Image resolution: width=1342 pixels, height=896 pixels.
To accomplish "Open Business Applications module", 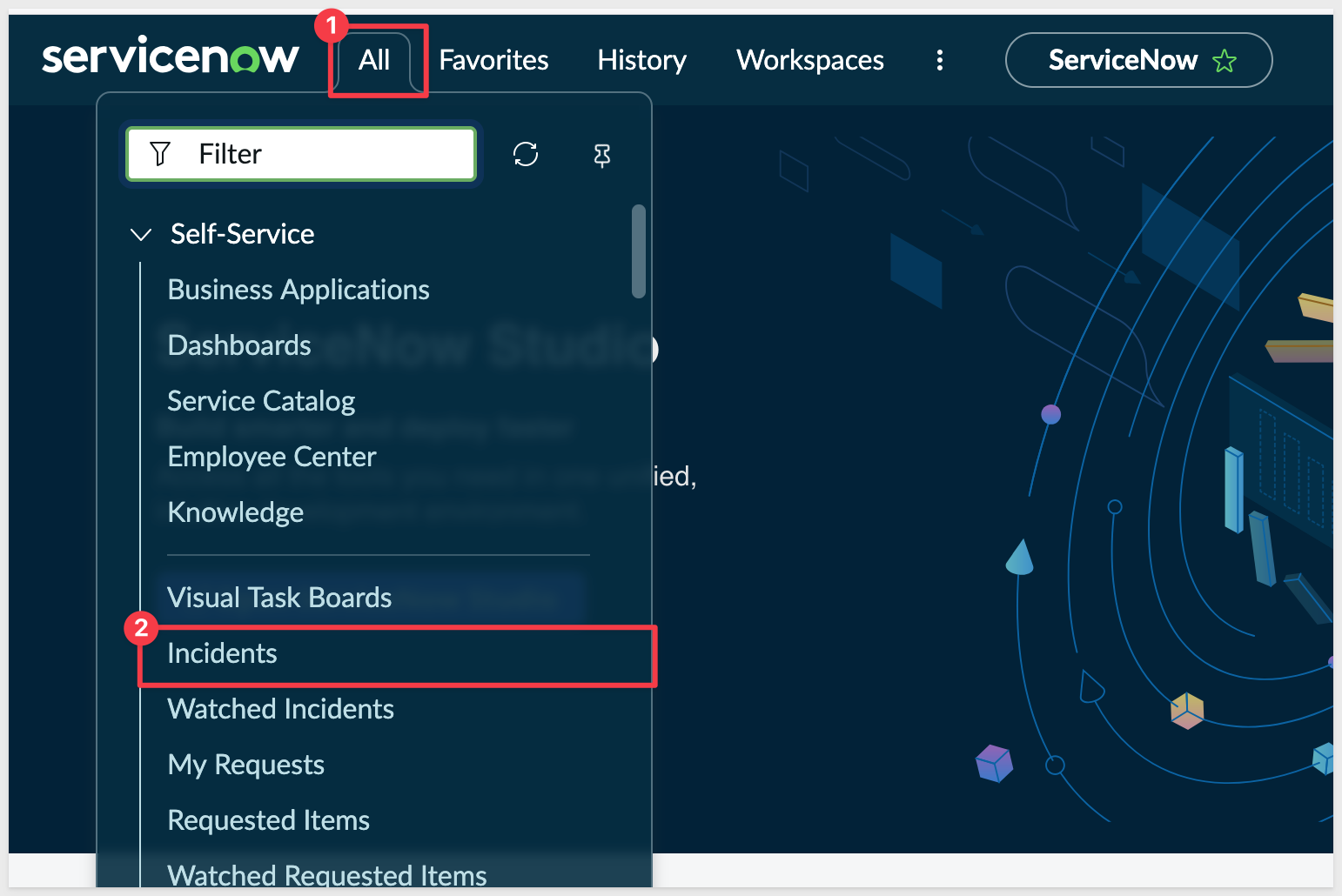I will [299, 290].
